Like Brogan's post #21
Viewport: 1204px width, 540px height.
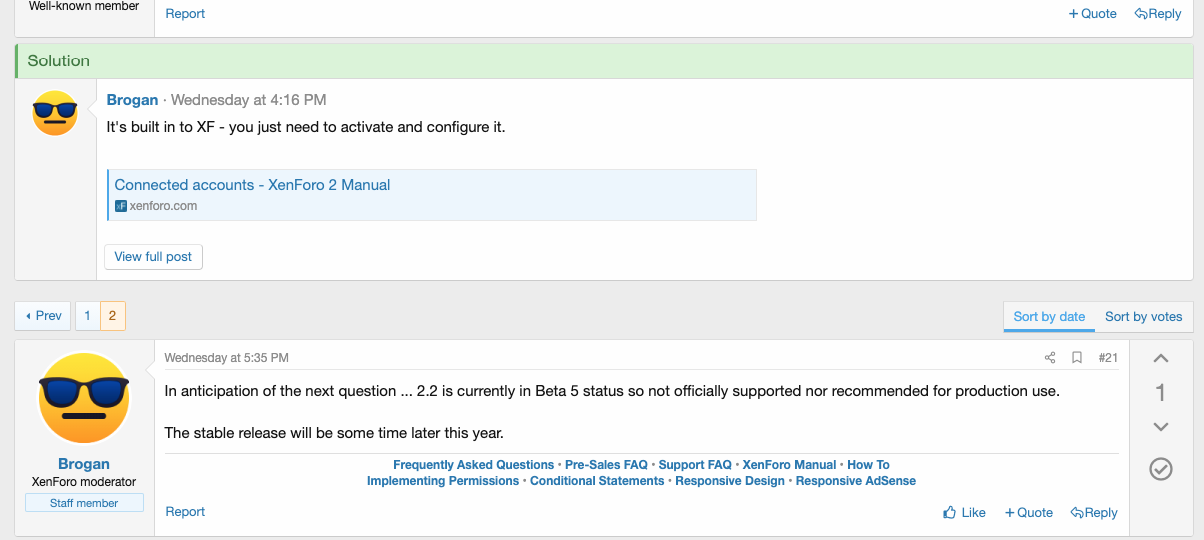[964, 512]
